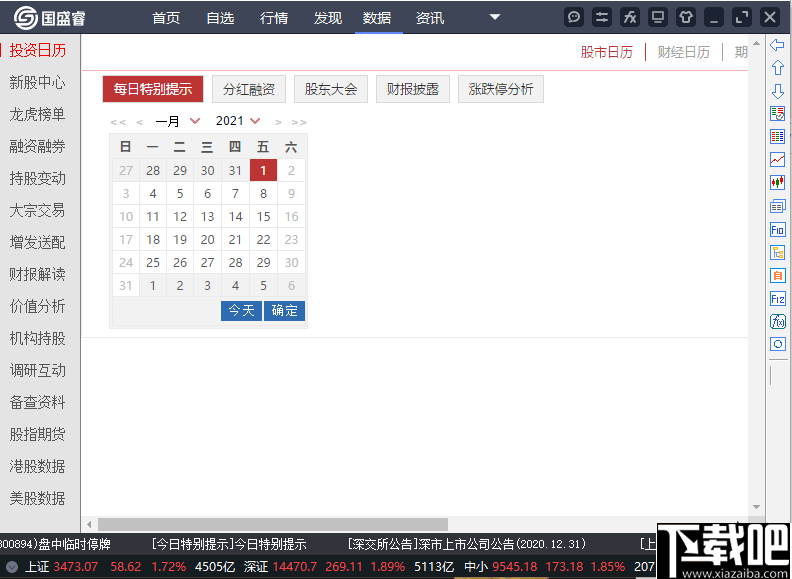
Task: Click the left back arrow in right toolbar
Action: pyautogui.click(x=777, y=45)
